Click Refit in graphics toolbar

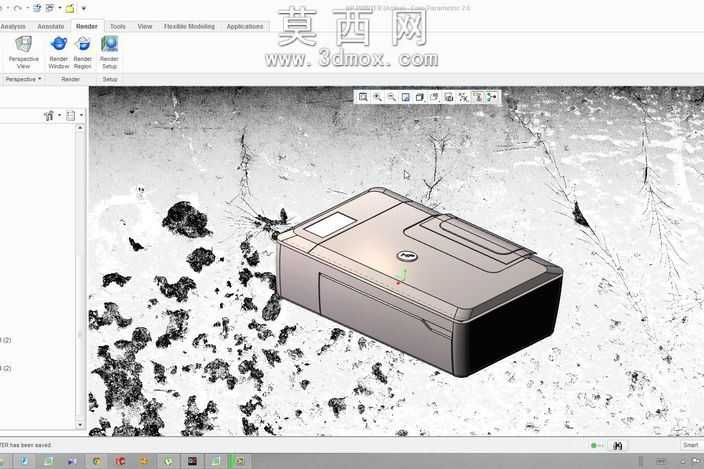coord(363,97)
